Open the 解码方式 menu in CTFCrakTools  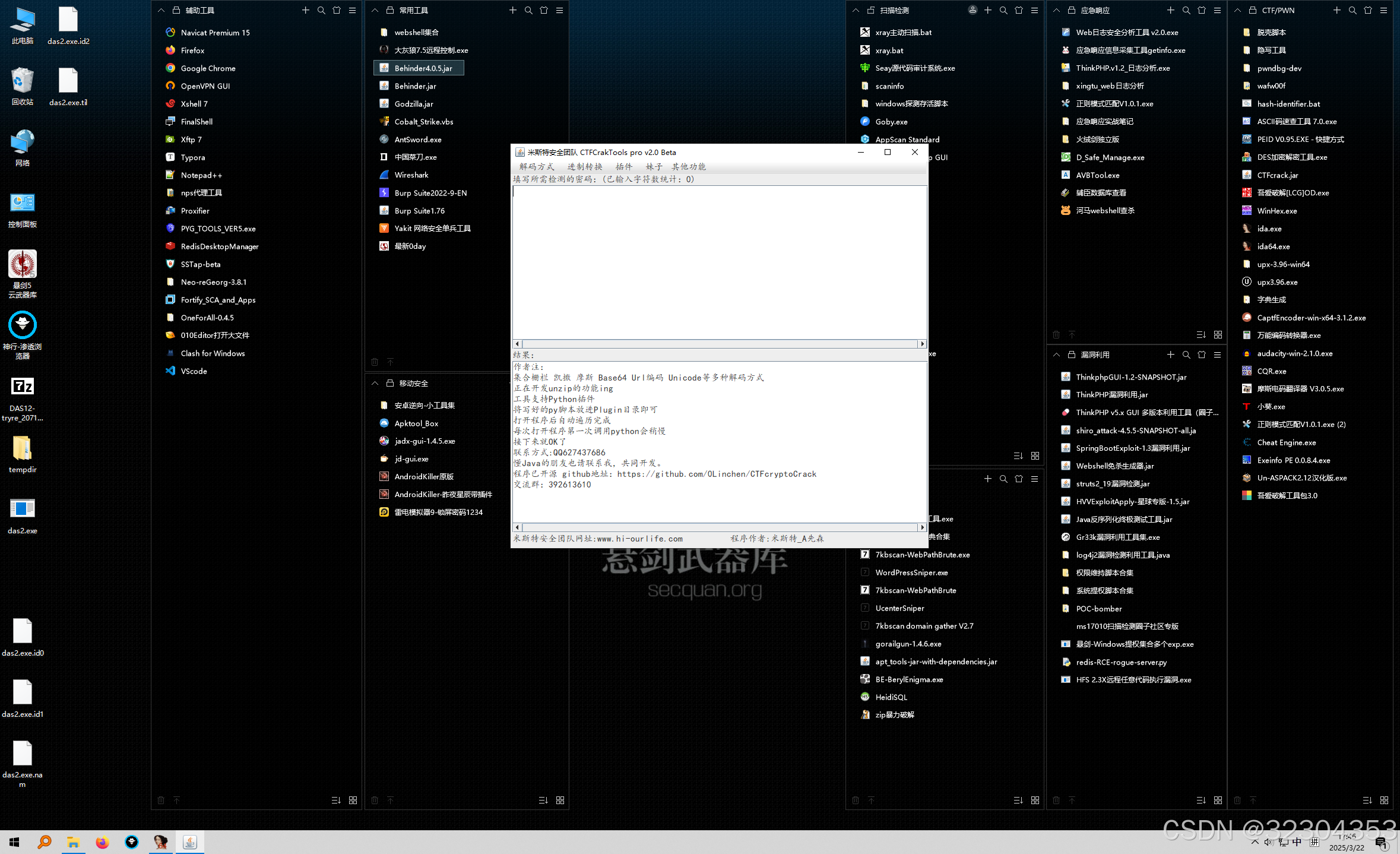pyautogui.click(x=537, y=167)
